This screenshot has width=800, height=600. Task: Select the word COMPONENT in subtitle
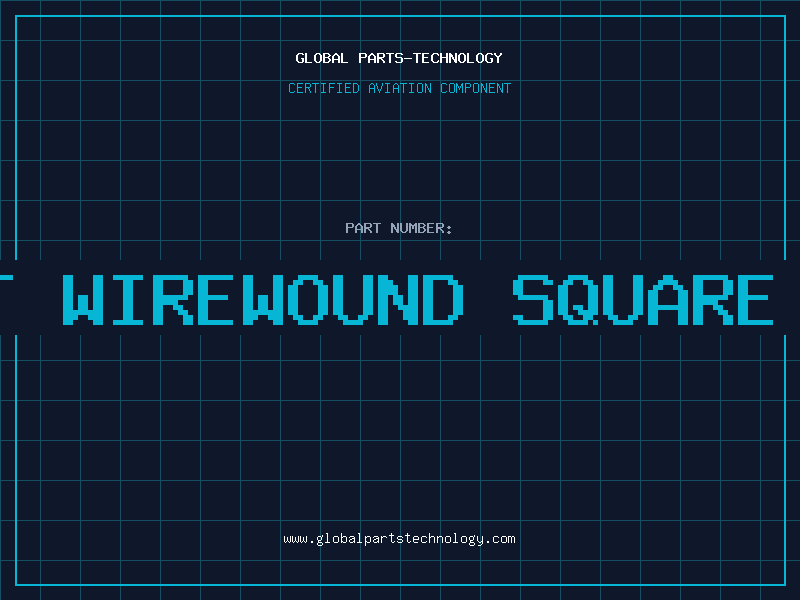pos(476,88)
